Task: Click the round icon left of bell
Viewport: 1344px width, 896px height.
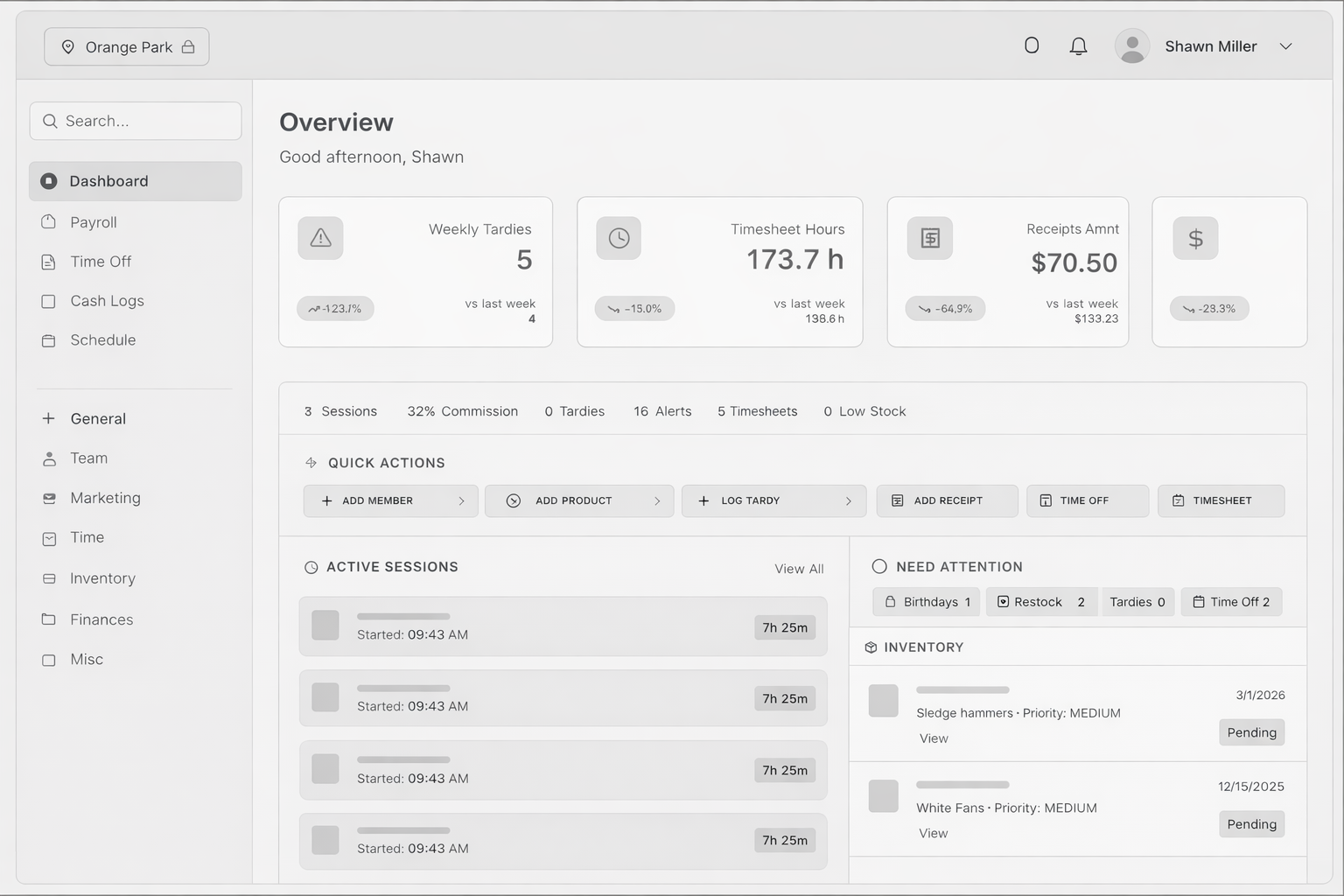Action: coord(1032,45)
